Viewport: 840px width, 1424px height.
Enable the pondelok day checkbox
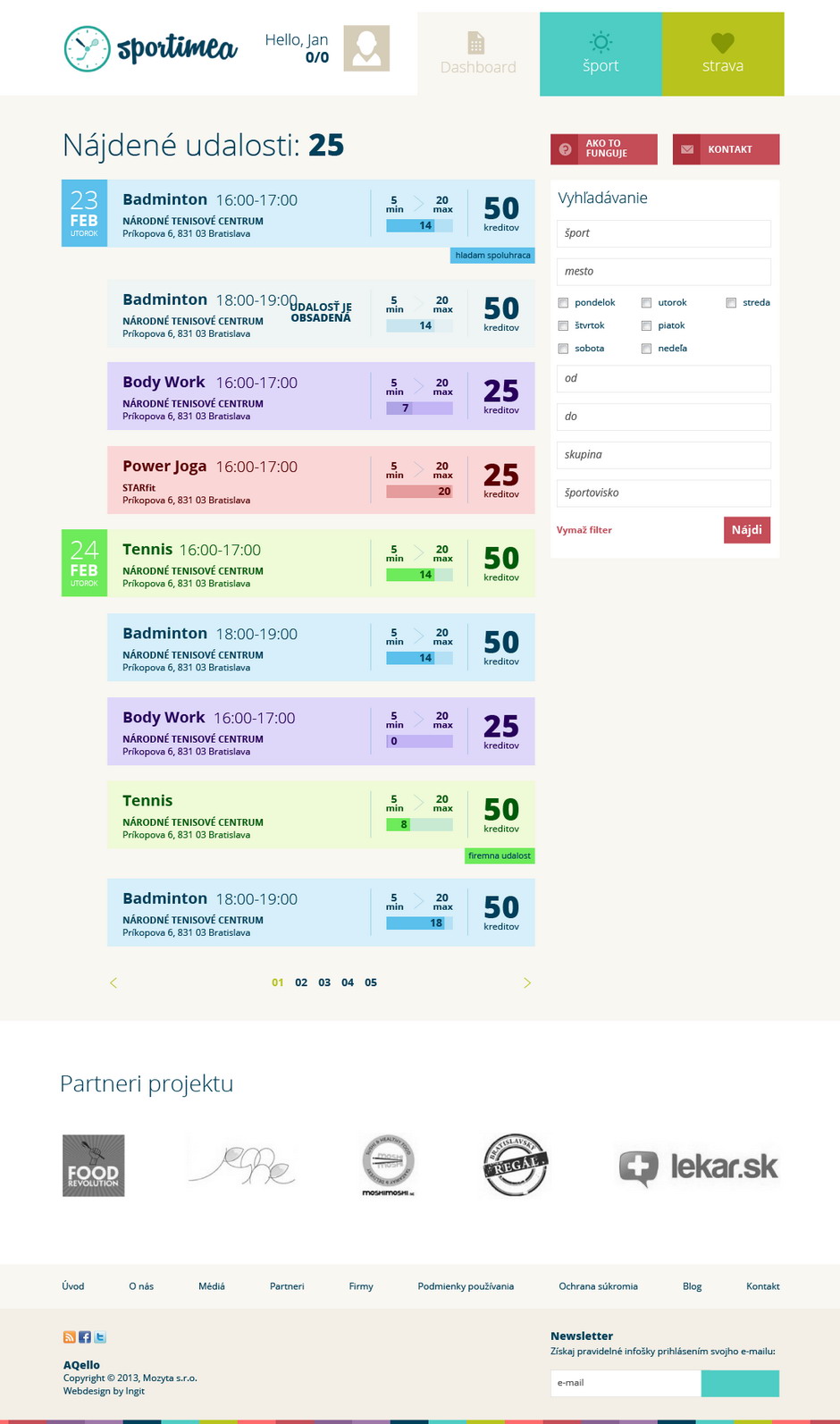tap(563, 303)
